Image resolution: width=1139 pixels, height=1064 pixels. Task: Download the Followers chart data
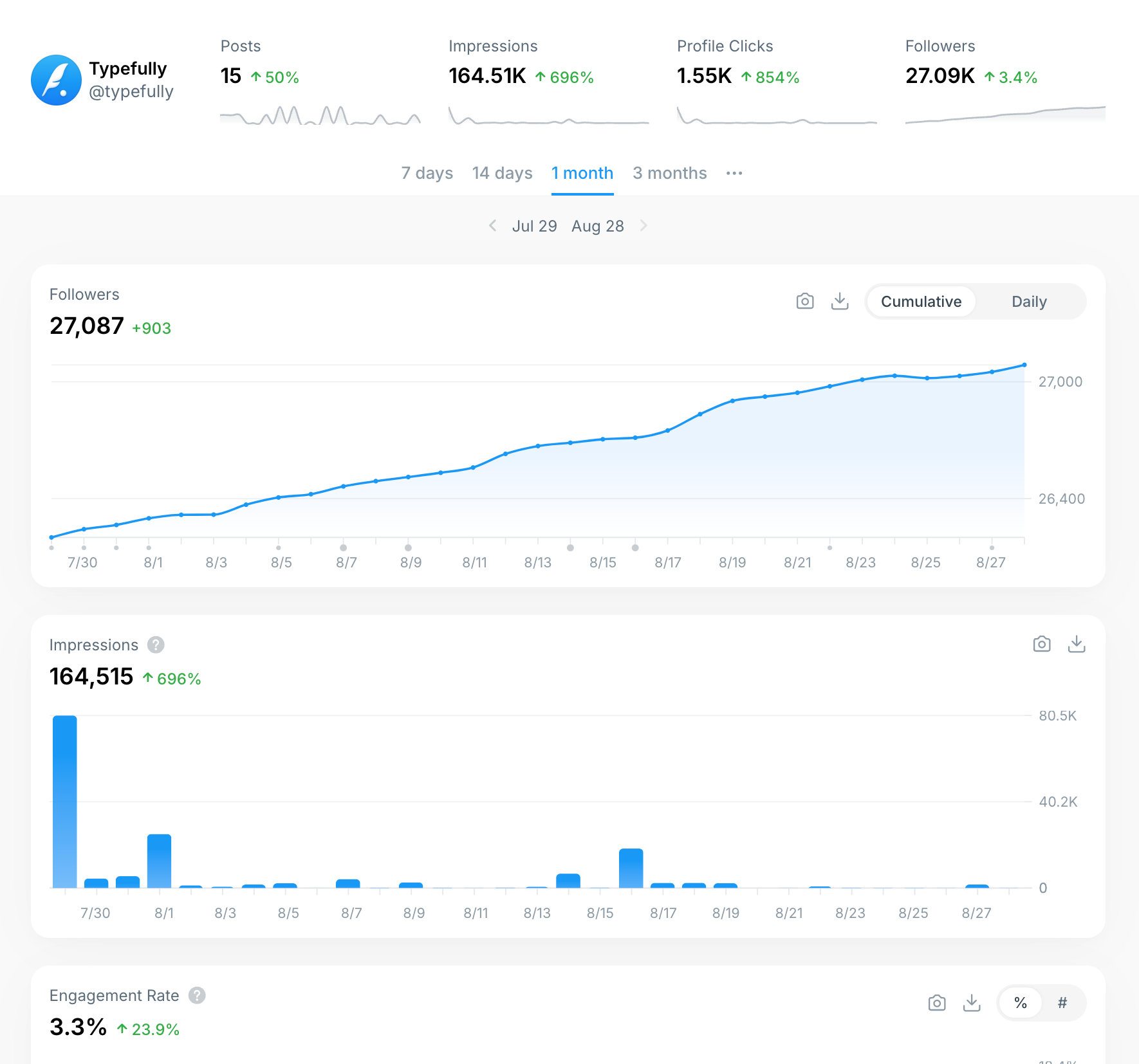tap(840, 300)
